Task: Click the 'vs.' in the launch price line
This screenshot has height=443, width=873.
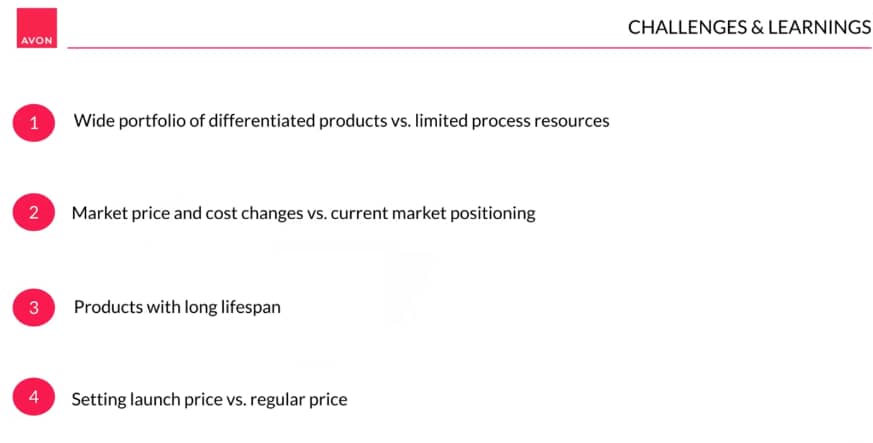Action: pyautogui.click(x=237, y=400)
